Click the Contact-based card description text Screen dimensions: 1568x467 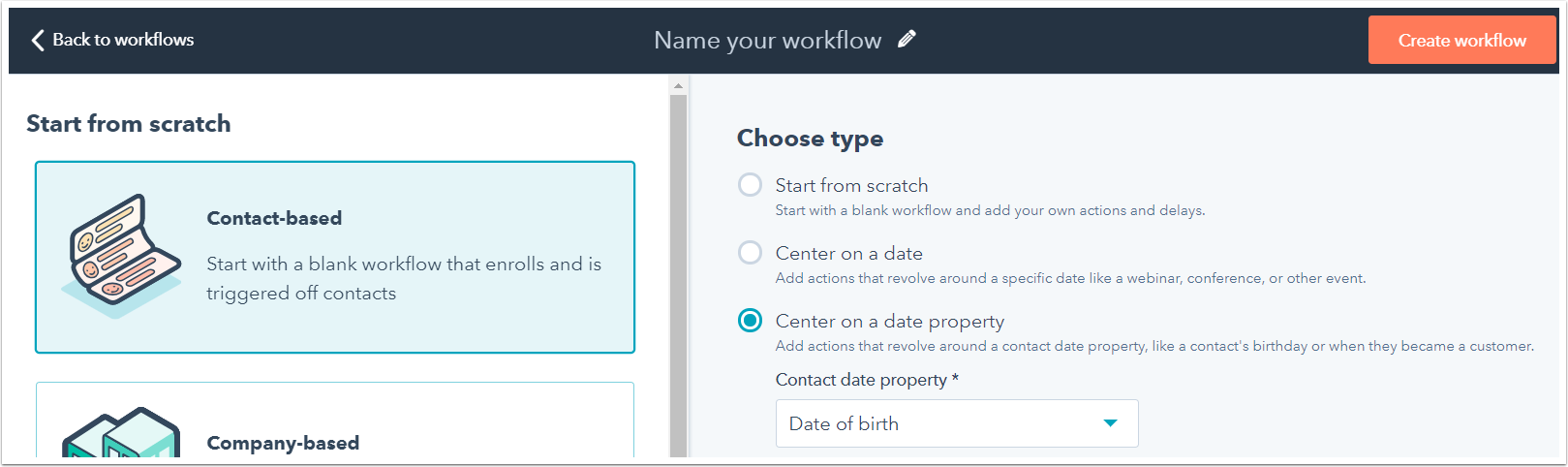coord(403,278)
